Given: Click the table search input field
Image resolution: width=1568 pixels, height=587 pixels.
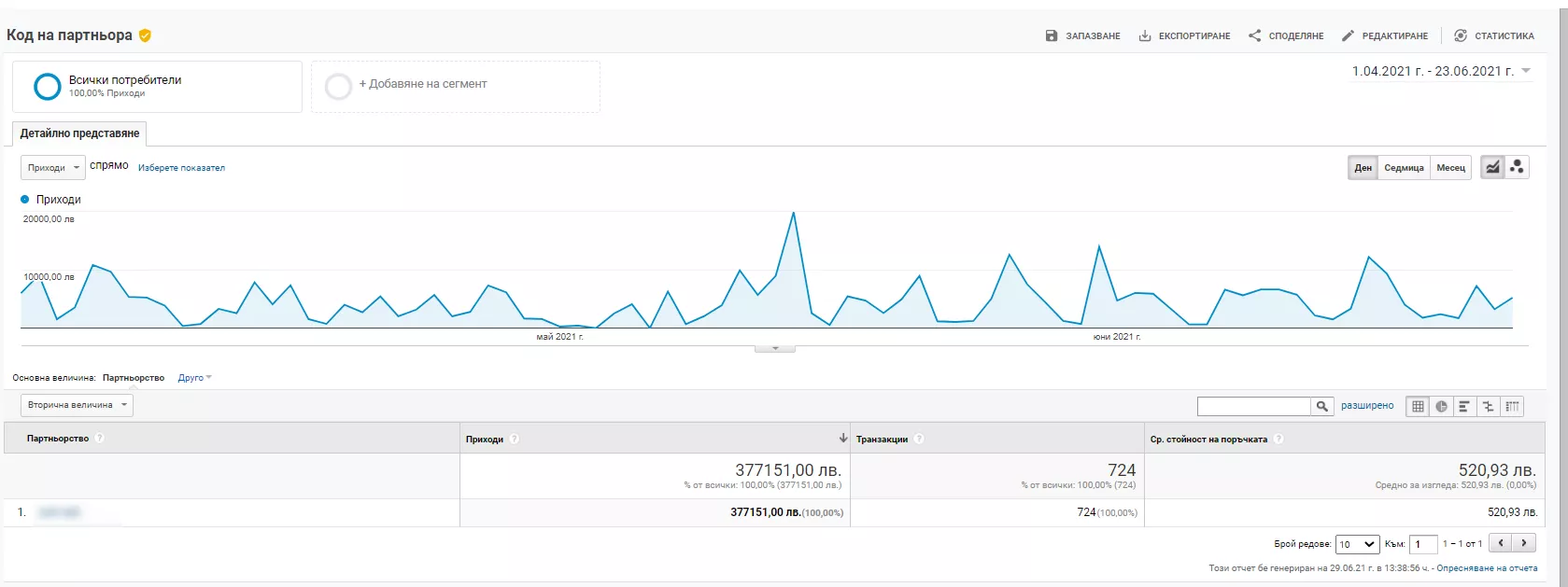Looking at the screenshot, I should click(1254, 406).
